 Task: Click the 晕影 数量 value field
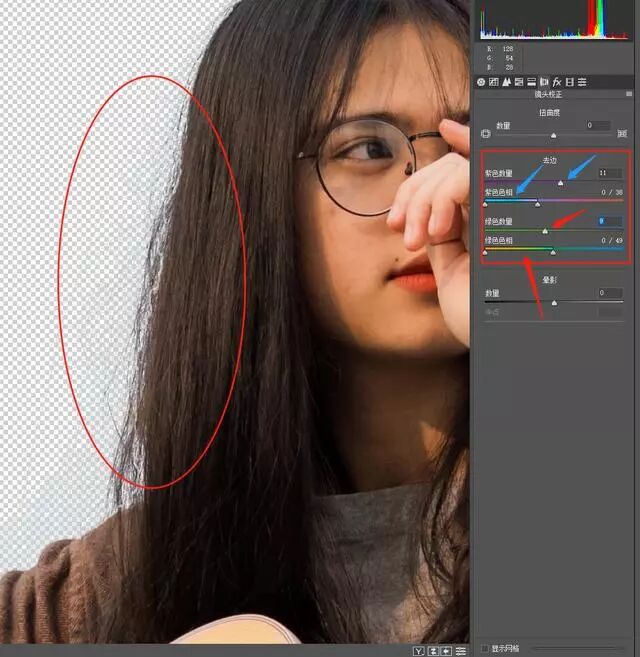(610, 293)
